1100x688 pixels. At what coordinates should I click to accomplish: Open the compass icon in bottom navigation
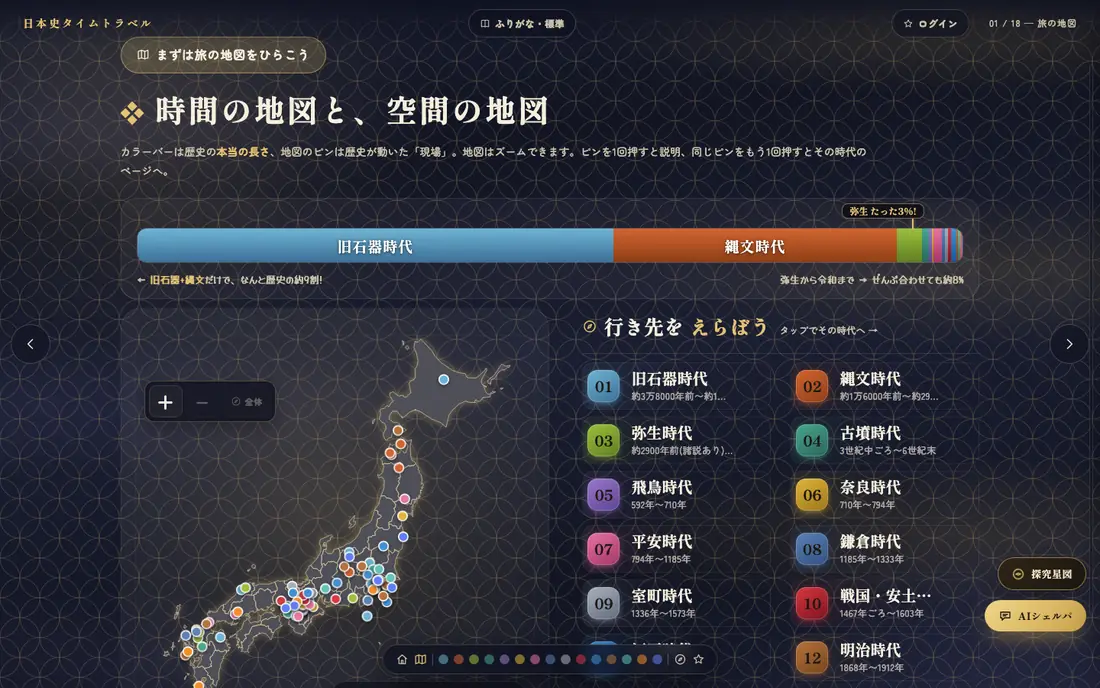[x=680, y=659]
